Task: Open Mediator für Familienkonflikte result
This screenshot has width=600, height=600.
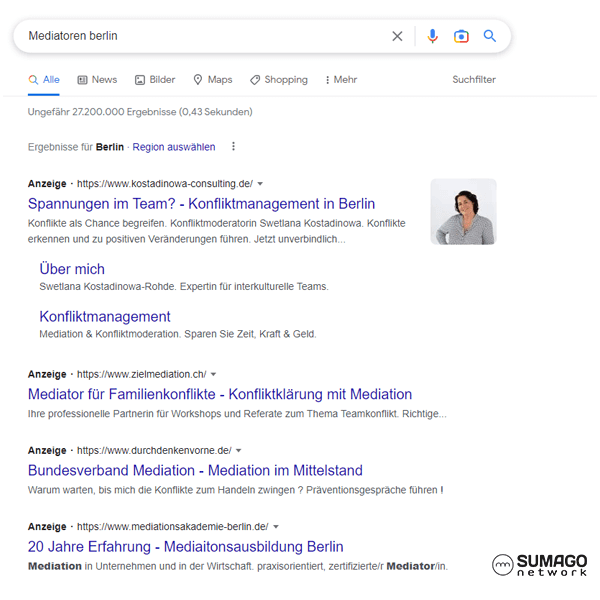Action: coord(220,394)
